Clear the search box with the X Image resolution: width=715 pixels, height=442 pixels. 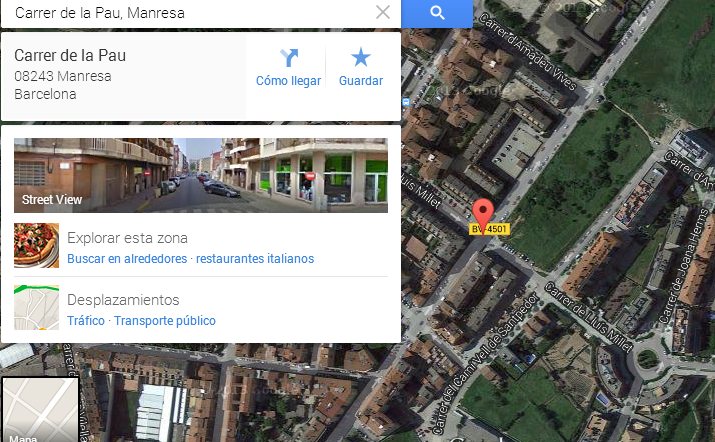coord(383,12)
